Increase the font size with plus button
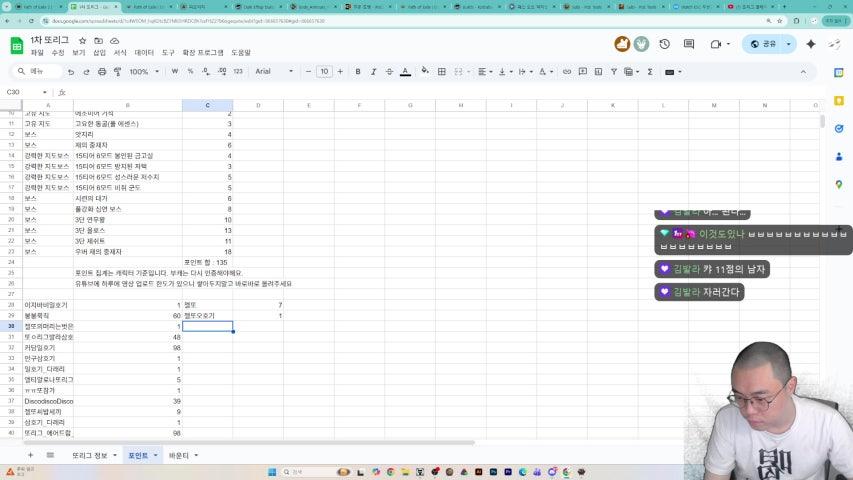 [x=340, y=72]
